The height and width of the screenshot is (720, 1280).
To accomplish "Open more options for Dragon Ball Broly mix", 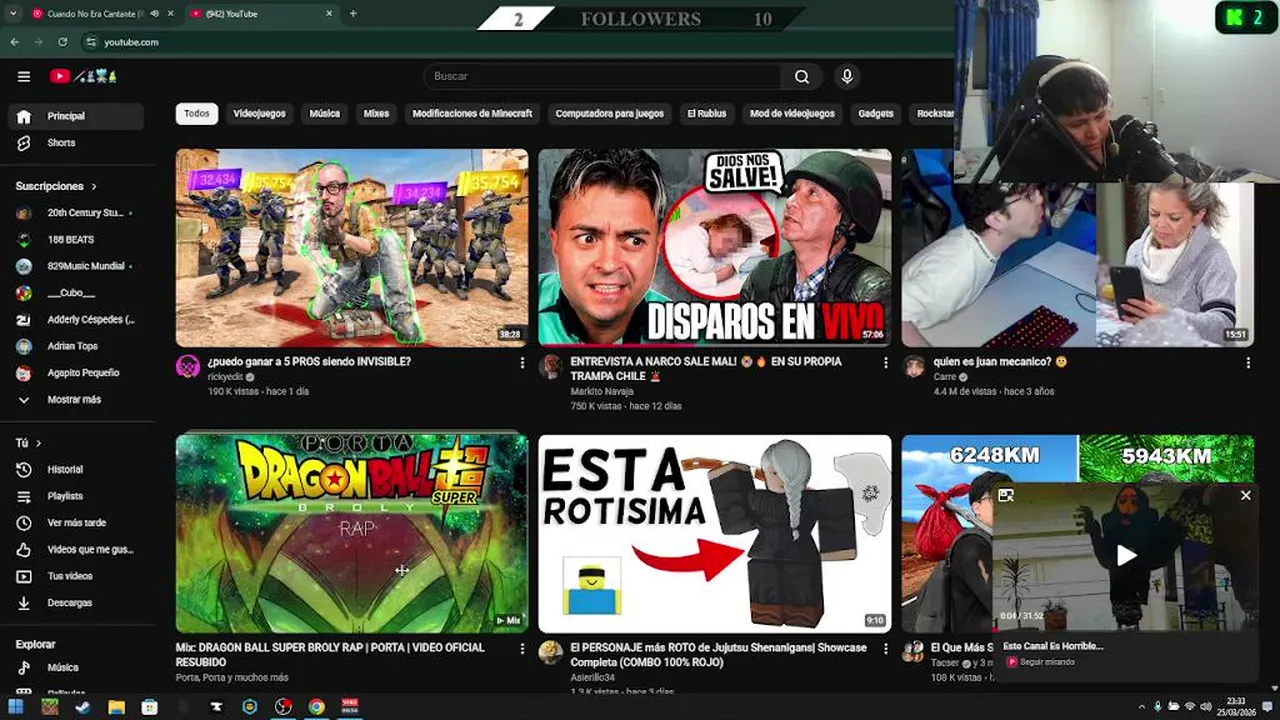I will click(522, 649).
